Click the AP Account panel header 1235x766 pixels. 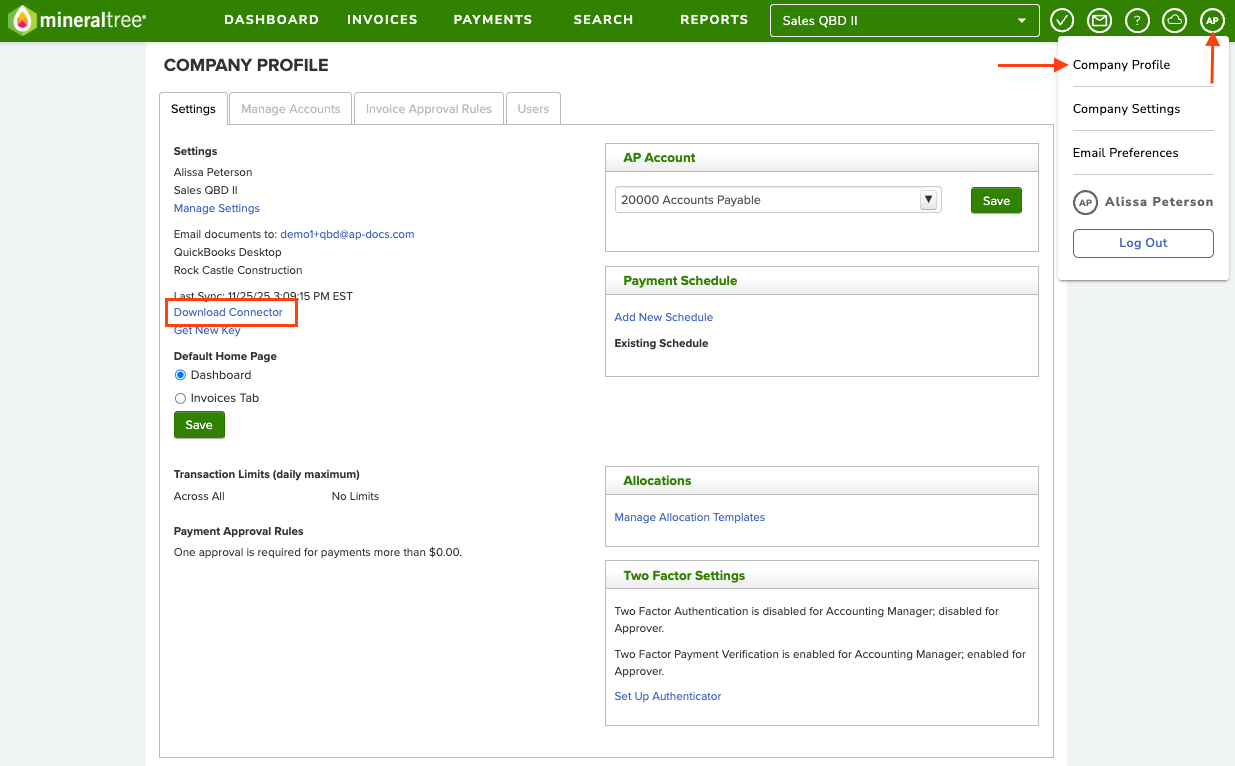[822, 158]
